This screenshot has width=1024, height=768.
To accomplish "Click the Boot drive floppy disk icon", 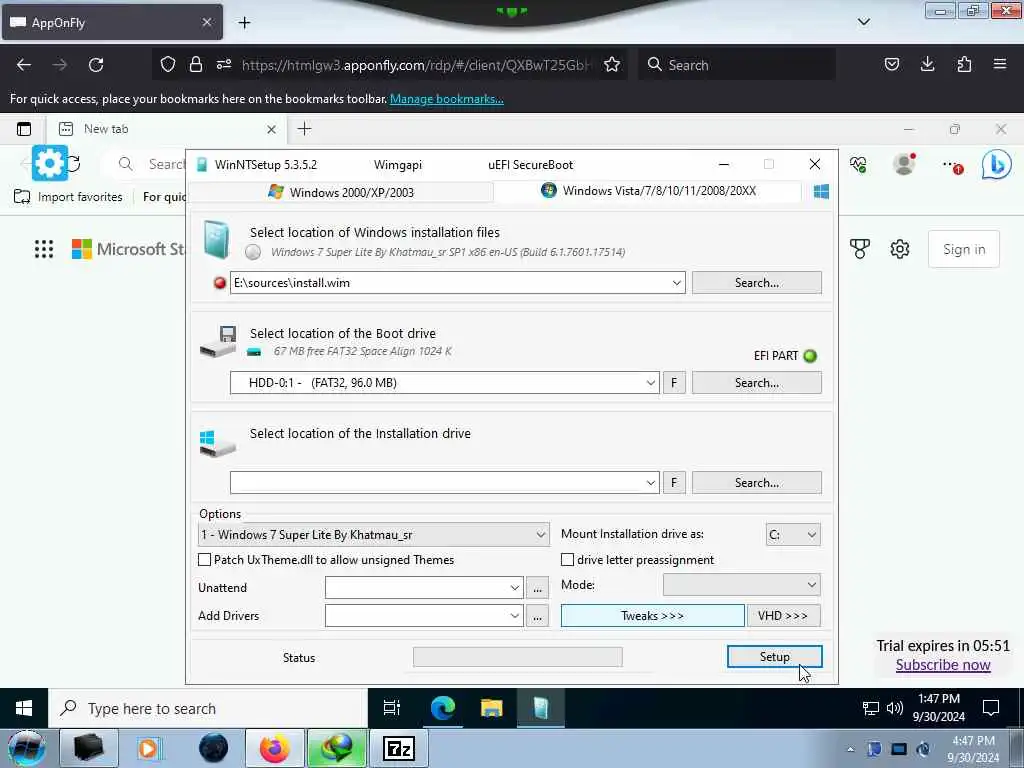I will tap(219, 340).
